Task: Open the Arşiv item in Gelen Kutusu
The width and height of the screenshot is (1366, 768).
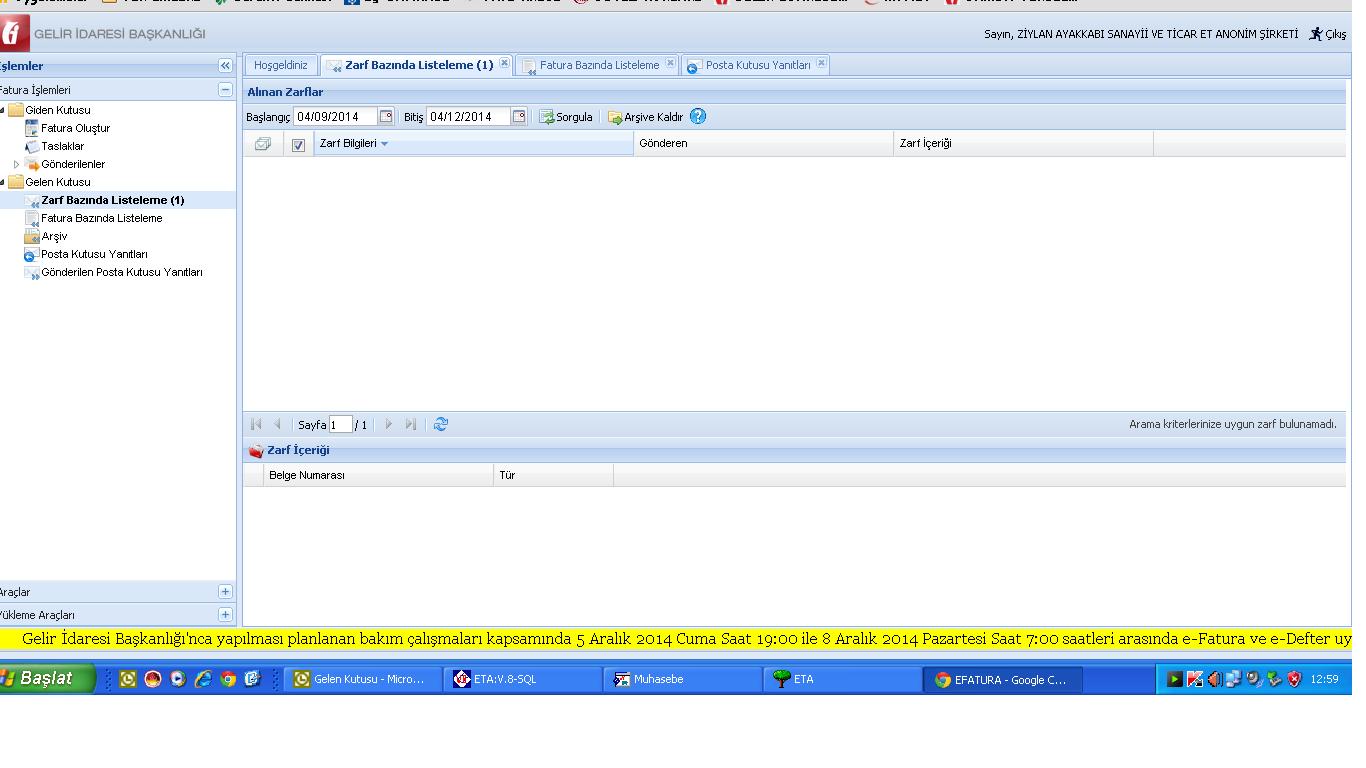Action: pyautogui.click(x=54, y=236)
